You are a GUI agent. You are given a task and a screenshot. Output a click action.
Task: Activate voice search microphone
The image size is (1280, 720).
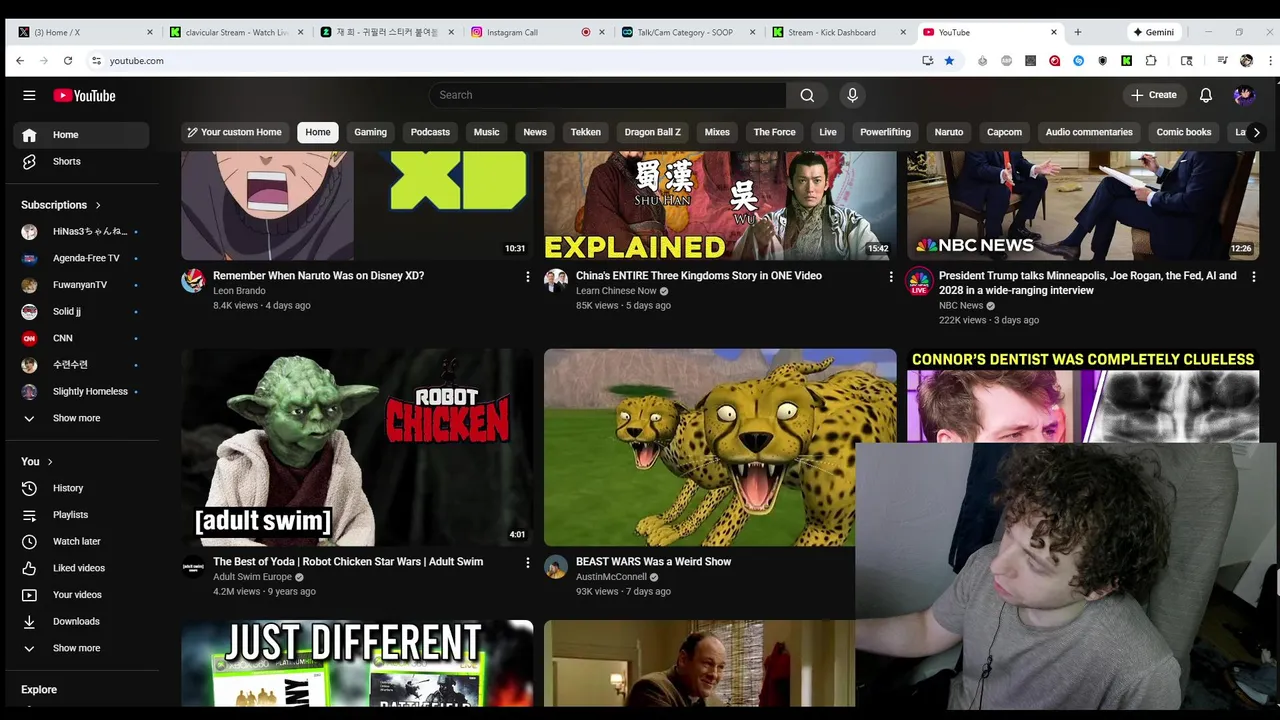tap(852, 95)
